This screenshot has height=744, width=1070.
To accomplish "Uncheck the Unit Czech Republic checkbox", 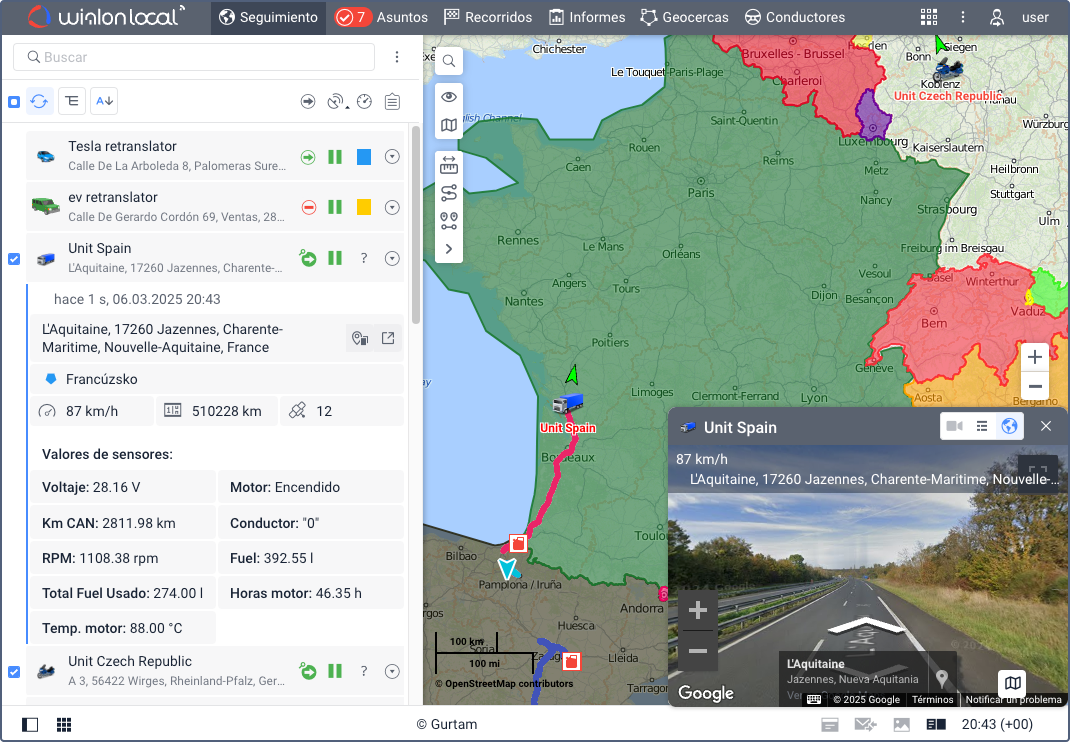I will point(14,672).
